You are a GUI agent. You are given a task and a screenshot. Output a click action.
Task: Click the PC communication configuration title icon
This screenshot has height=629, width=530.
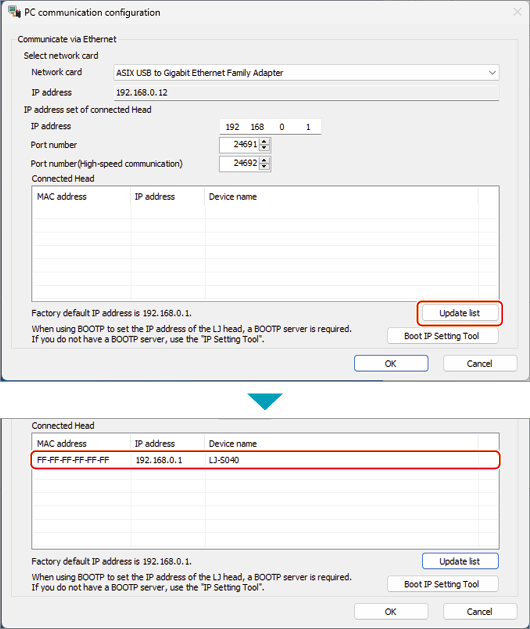coord(14,12)
